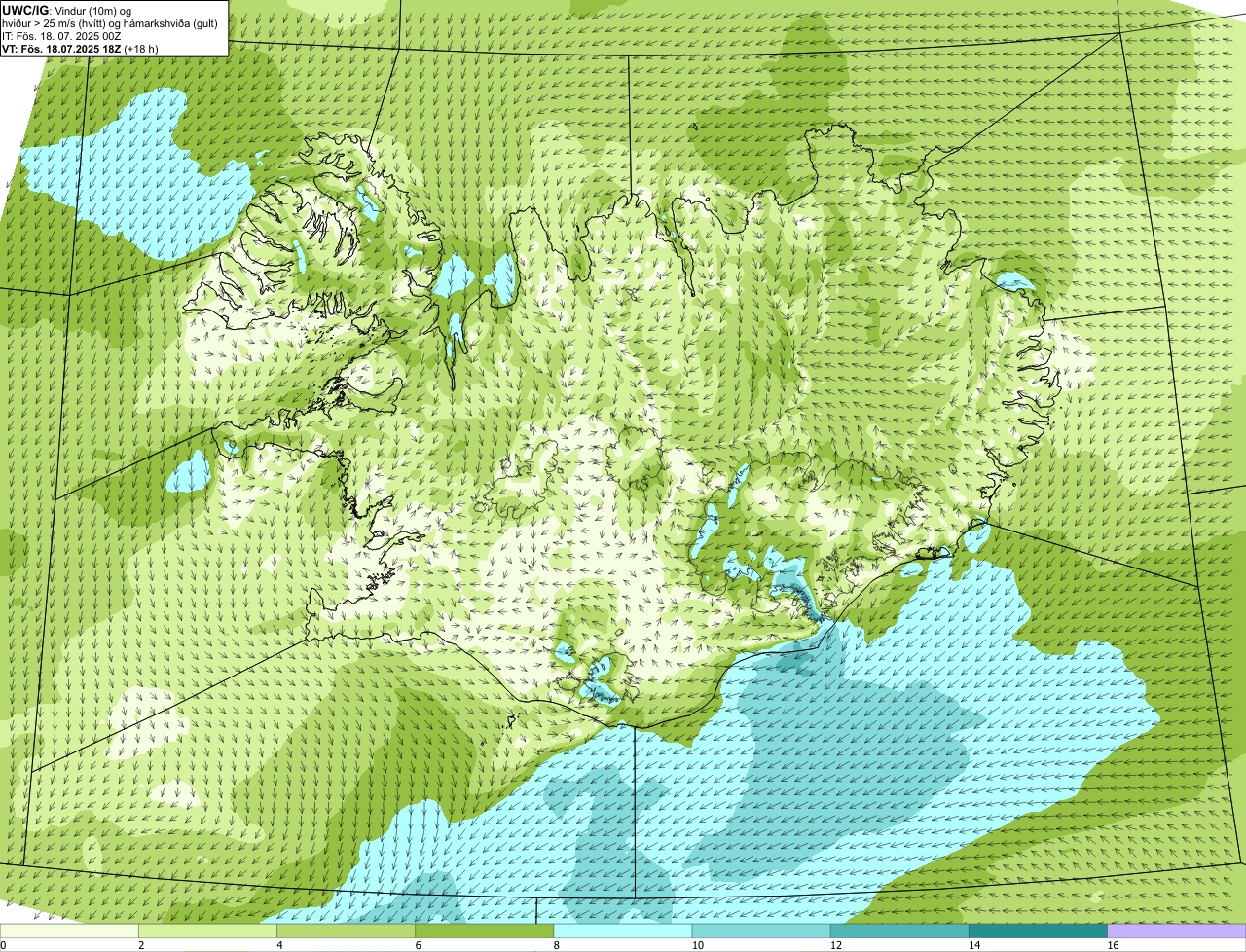The width and height of the screenshot is (1246, 952).
Task: Click the legend scale label "6"
Action: click(418, 945)
